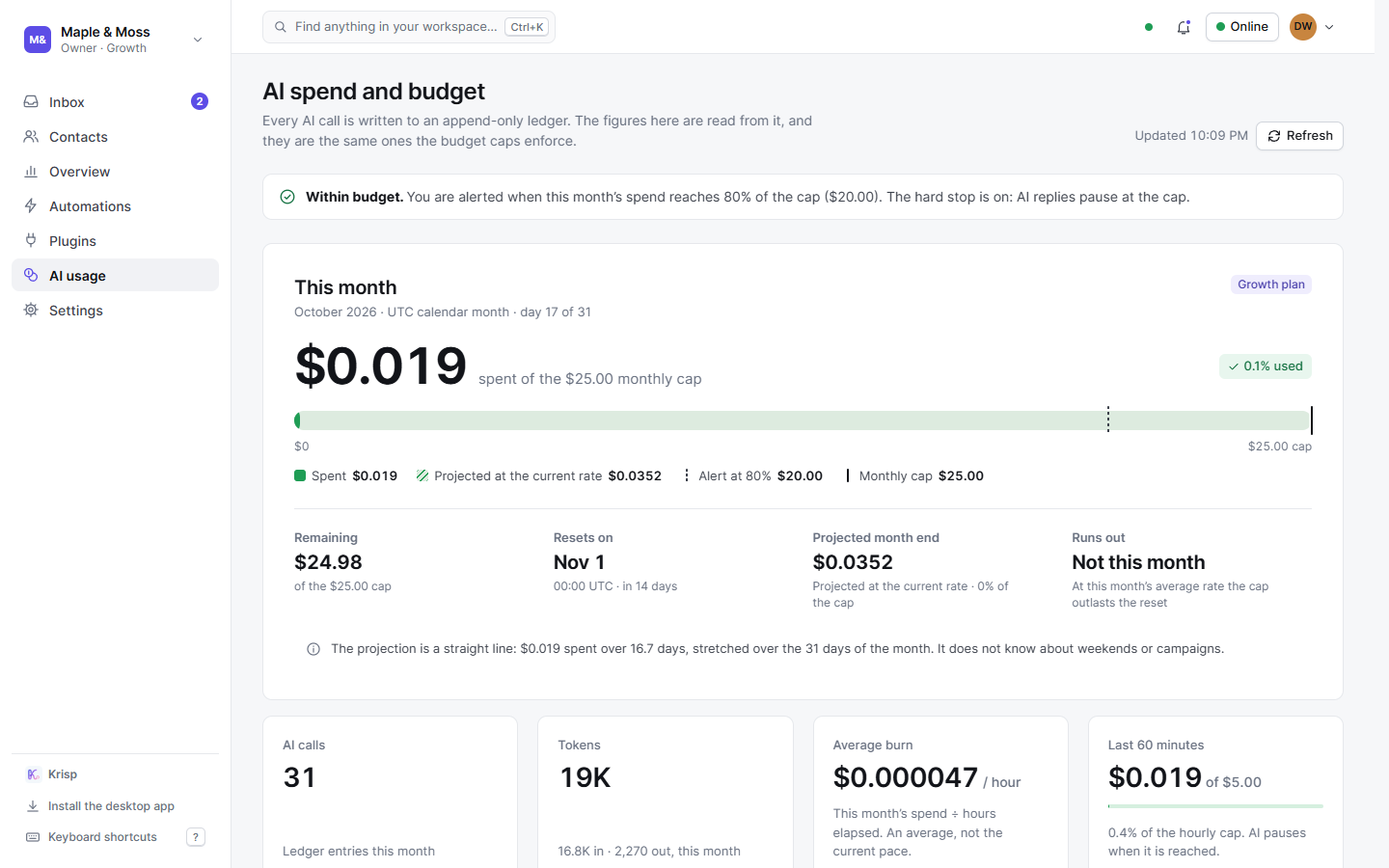The width and height of the screenshot is (1389, 868).
Task: Click the question mark shortcut badge
Action: (x=196, y=837)
